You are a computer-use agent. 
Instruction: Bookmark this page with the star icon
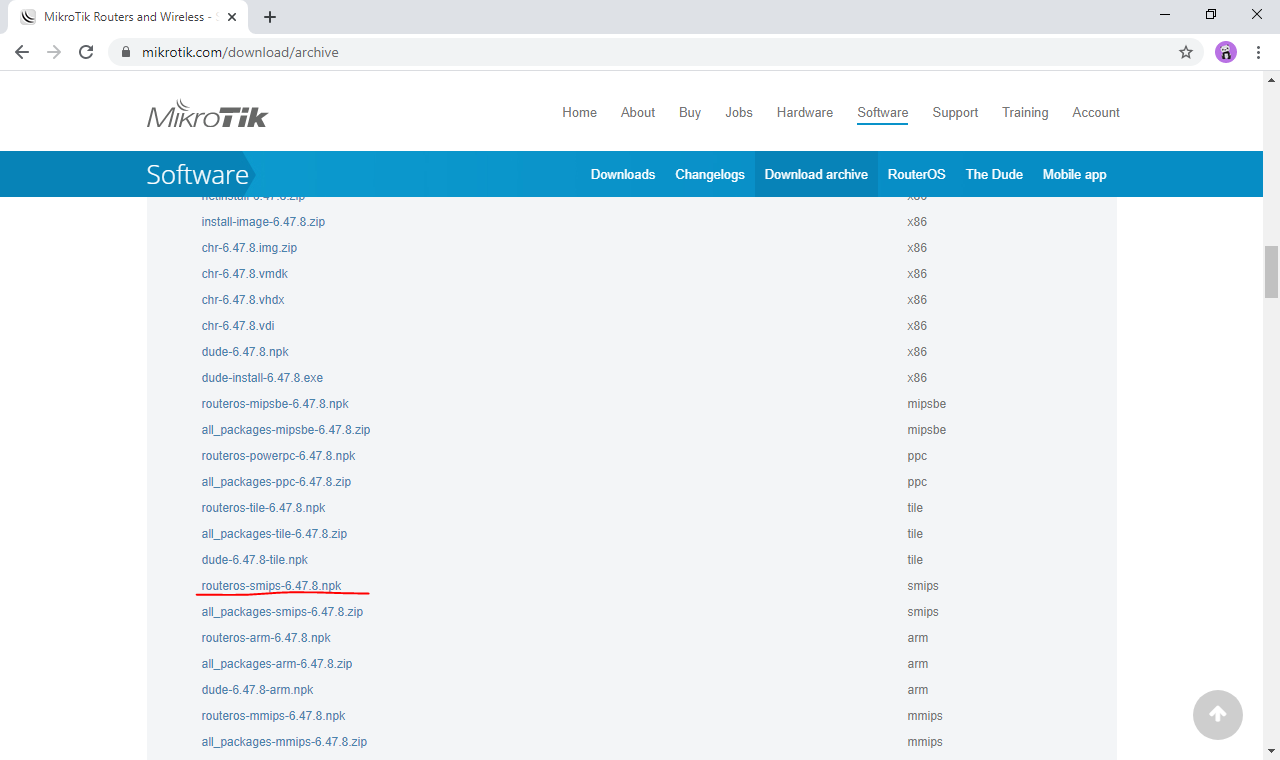pyautogui.click(x=1186, y=52)
